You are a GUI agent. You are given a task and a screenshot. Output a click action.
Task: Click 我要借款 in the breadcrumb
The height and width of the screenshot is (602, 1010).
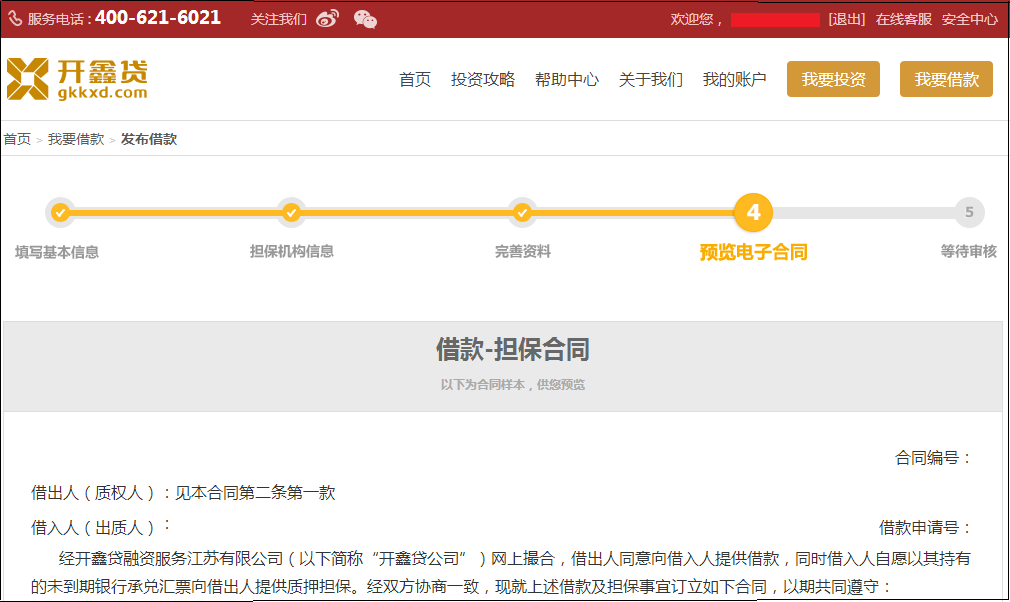(76, 139)
